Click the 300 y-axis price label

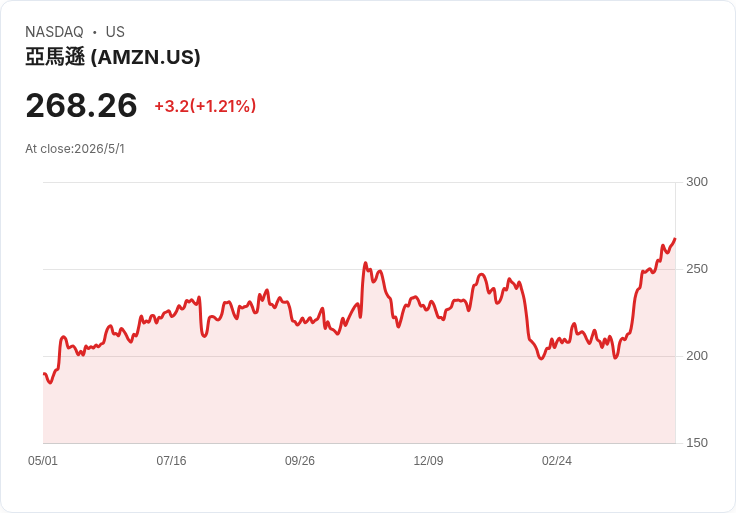tap(697, 182)
